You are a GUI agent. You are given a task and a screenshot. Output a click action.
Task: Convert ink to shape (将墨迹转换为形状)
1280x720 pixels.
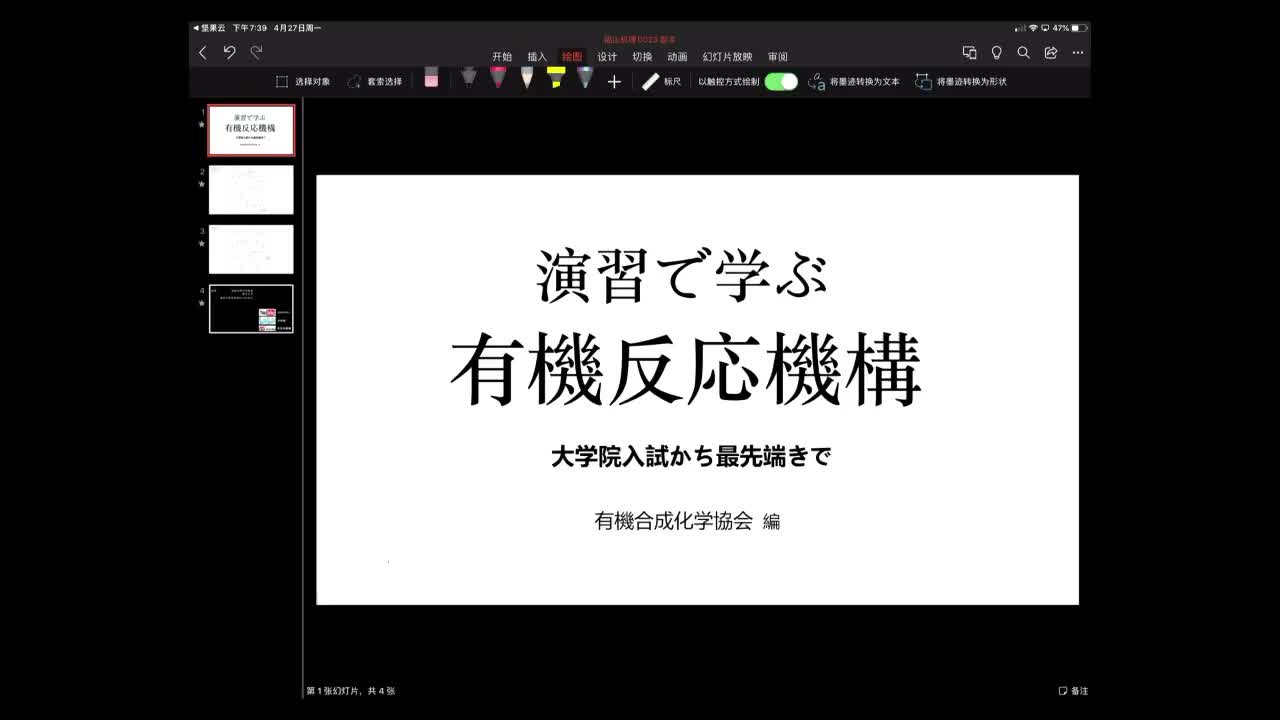click(961, 81)
